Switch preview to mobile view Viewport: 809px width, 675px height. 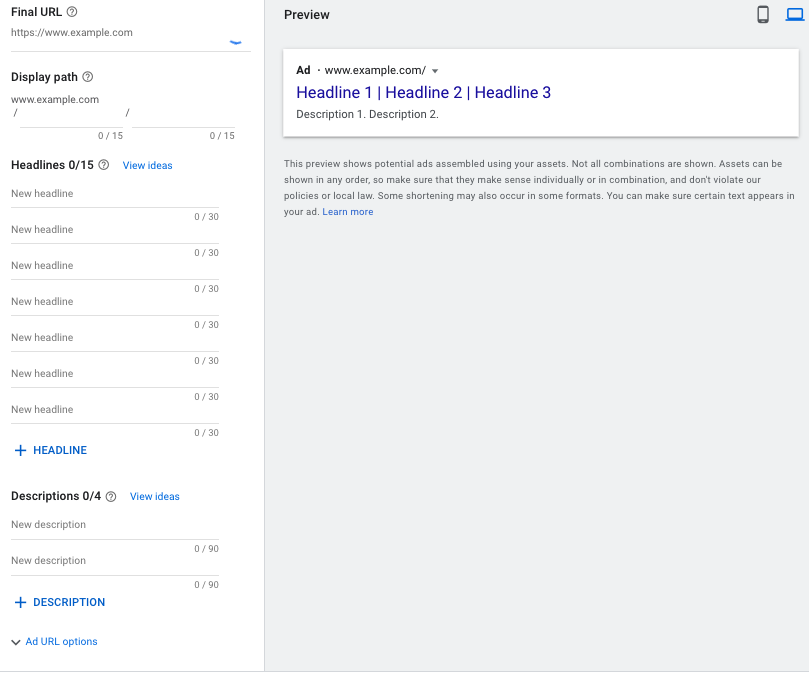click(x=762, y=14)
